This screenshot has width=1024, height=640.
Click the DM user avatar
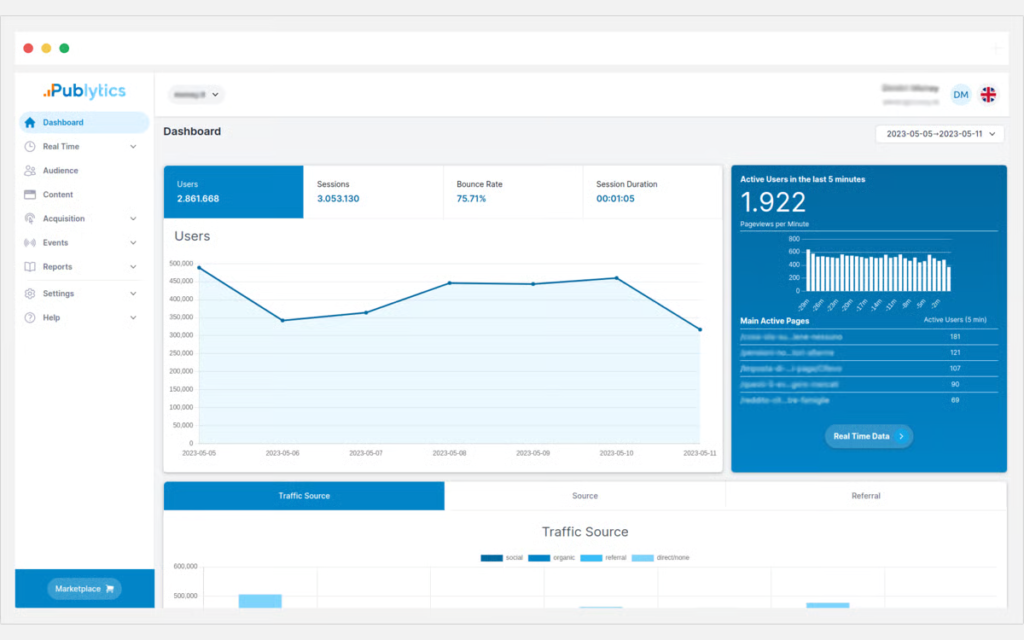(961, 95)
